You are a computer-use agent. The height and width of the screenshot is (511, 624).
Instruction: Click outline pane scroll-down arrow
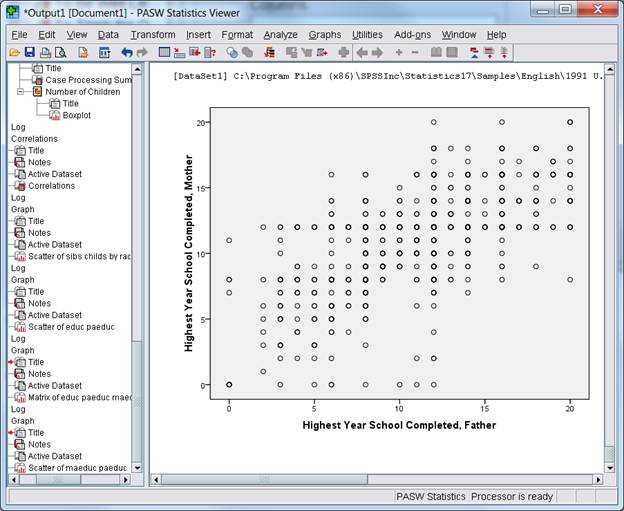[137, 468]
